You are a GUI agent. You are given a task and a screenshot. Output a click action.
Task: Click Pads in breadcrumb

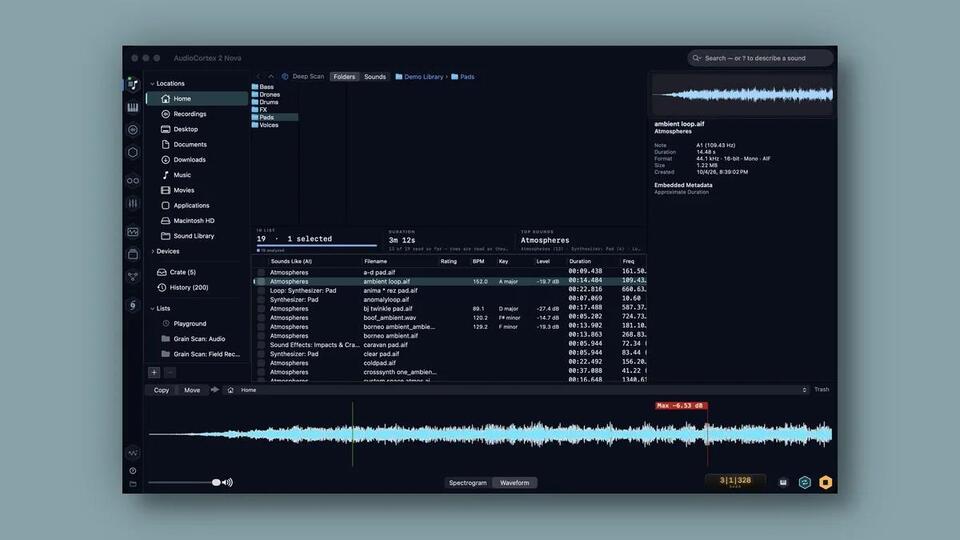463,77
